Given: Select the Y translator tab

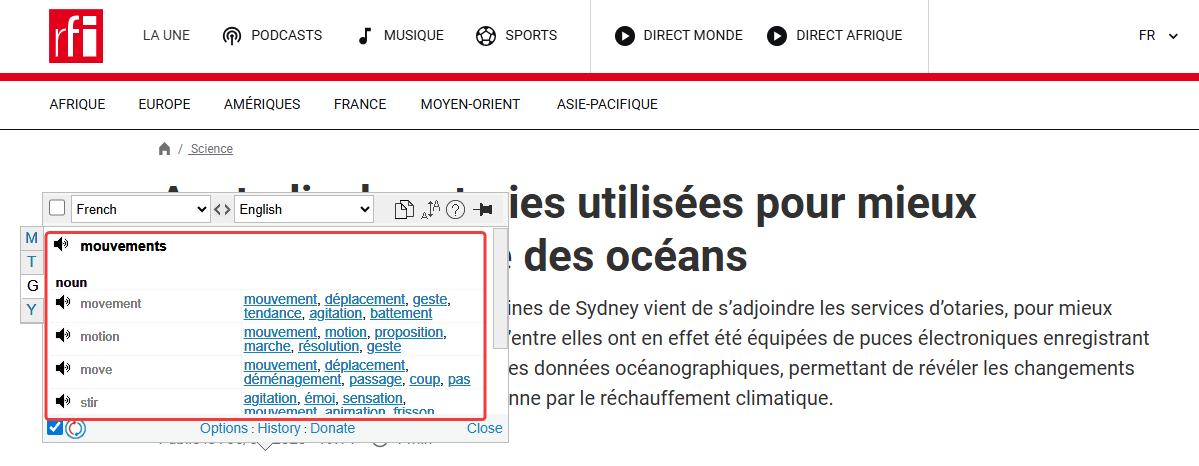Looking at the screenshot, I should point(32,310).
